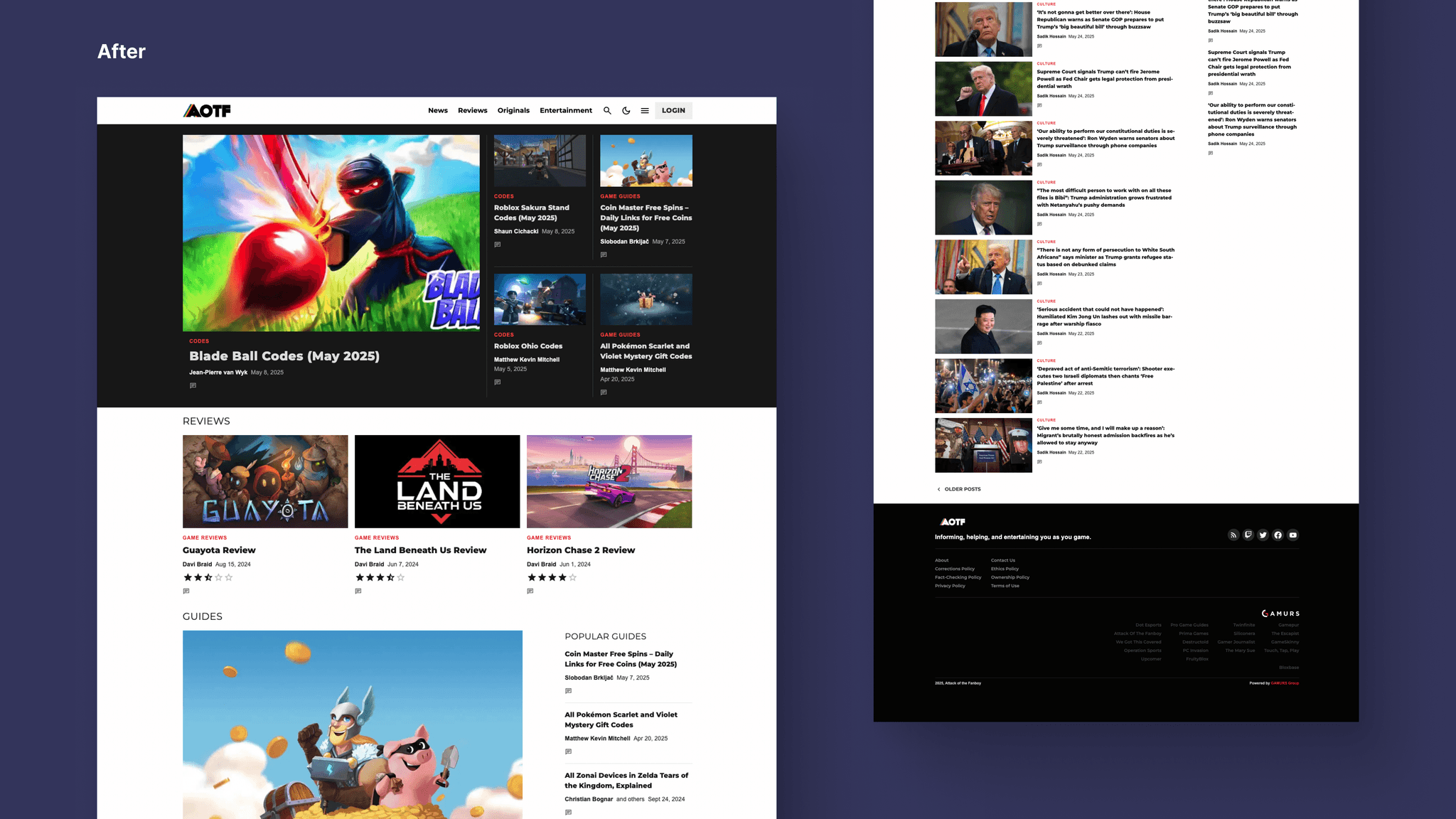
Task: Open the Reviews menu item
Action: (x=473, y=111)
